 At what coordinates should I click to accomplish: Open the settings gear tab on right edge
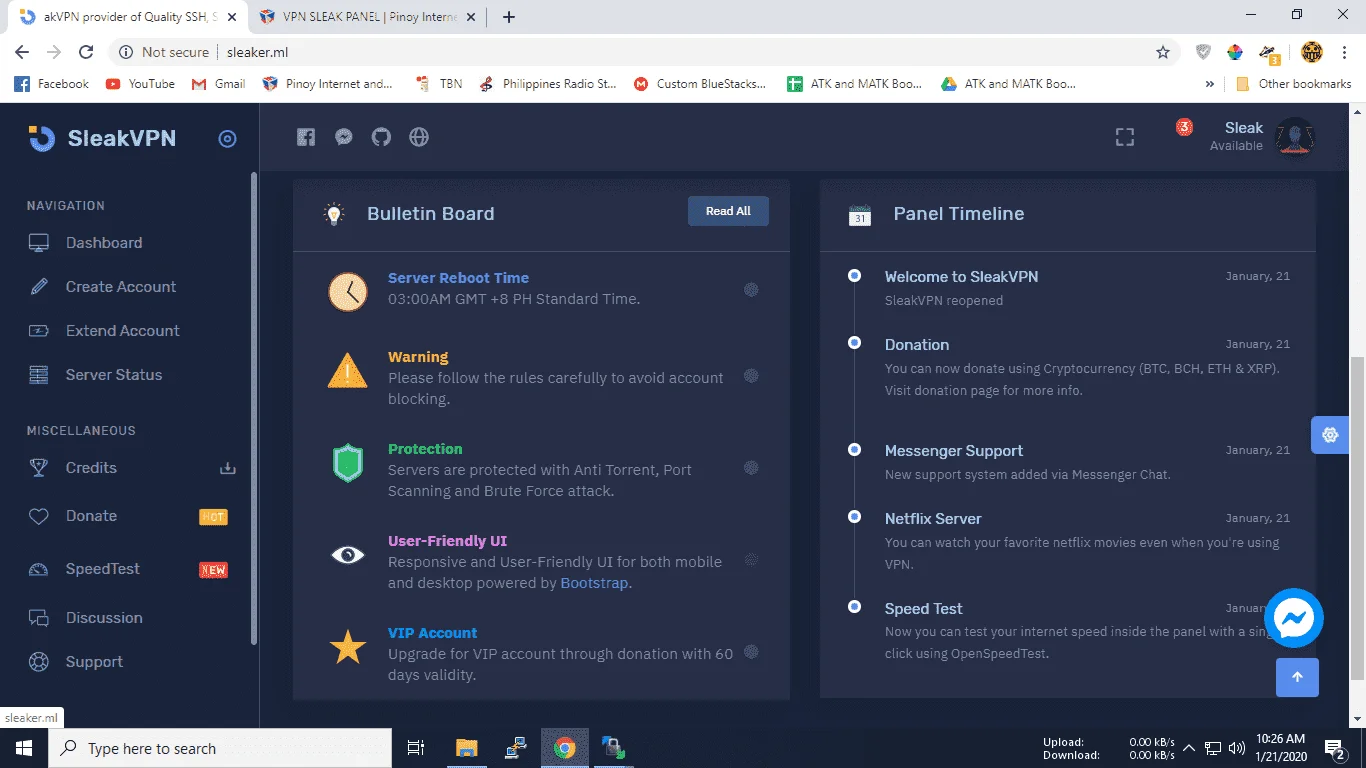pyautogui.click(x=1330, y=435)
